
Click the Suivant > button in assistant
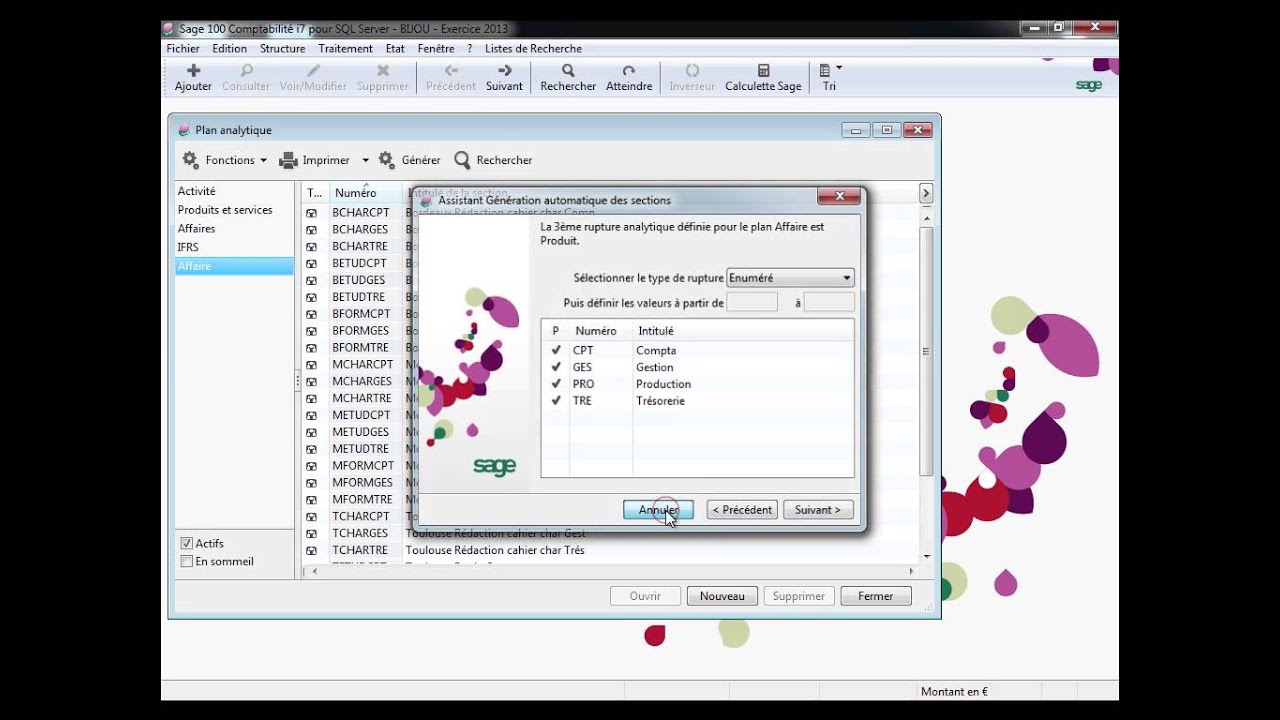click(818, 510)
